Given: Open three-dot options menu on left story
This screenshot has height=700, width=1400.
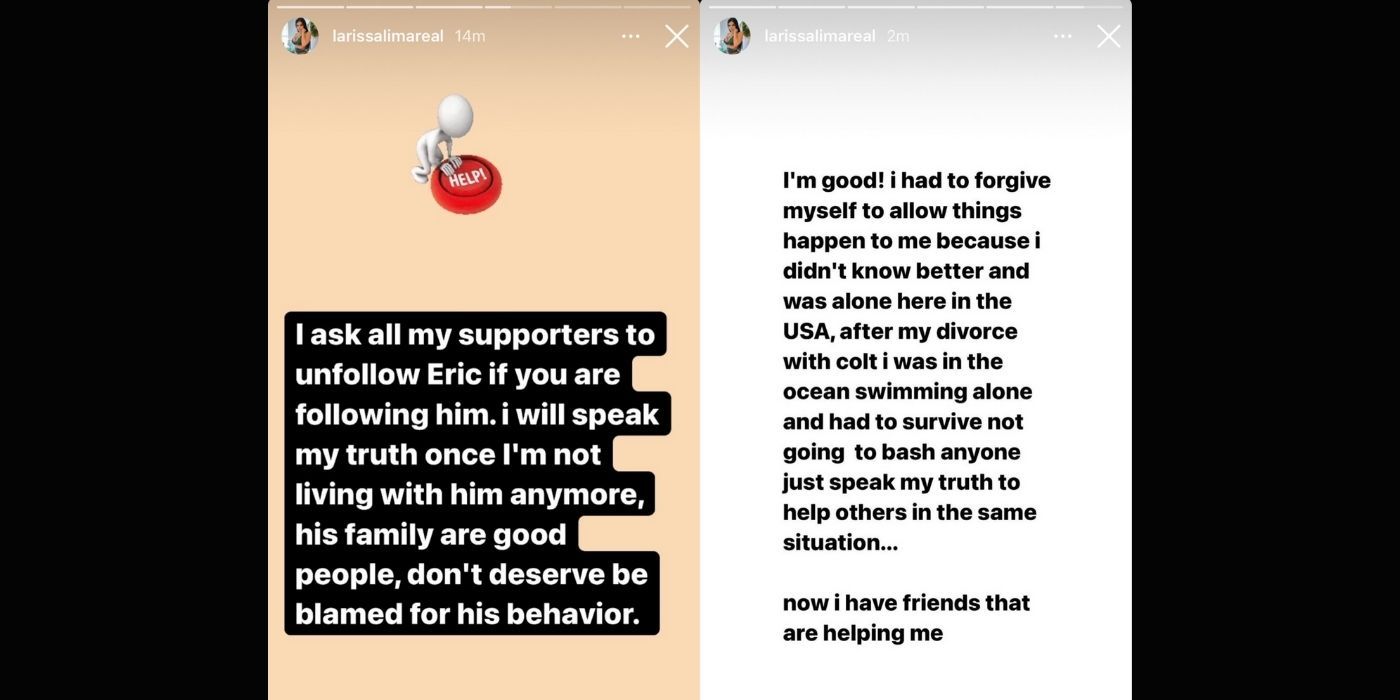Looking at the screenshot, I should tap(630, 36).
